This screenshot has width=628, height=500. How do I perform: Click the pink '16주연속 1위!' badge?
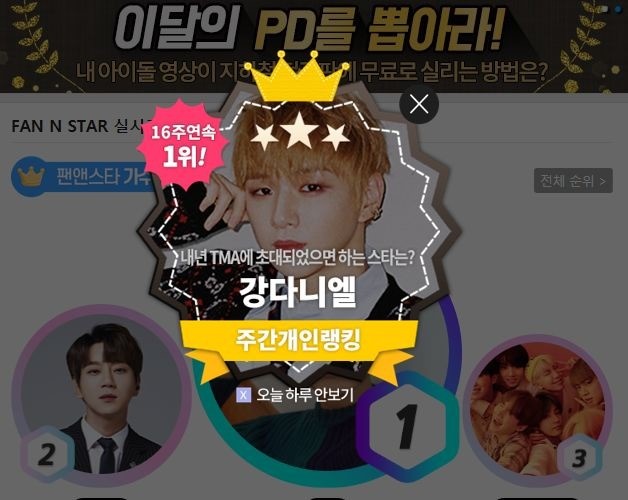(x=183, y=144)
